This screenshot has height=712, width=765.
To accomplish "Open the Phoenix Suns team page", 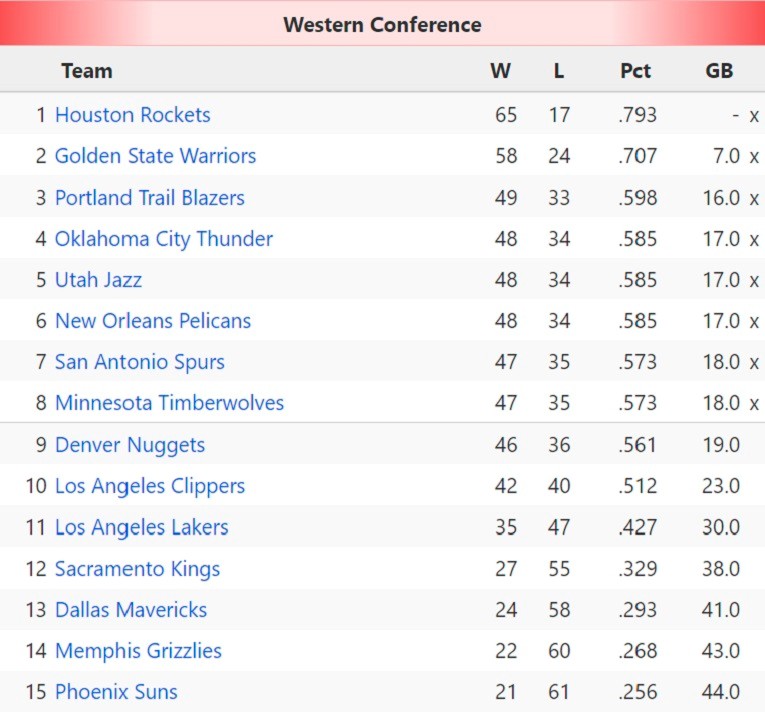I will 116,692.
